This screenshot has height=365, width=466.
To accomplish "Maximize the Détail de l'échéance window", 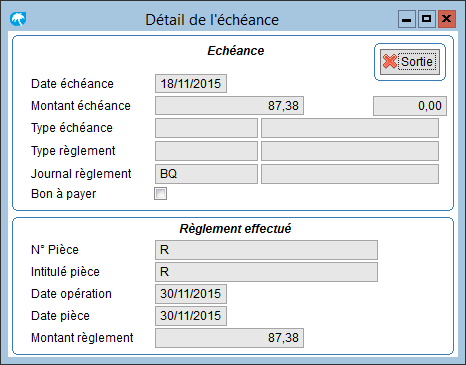I will (427, 19).
